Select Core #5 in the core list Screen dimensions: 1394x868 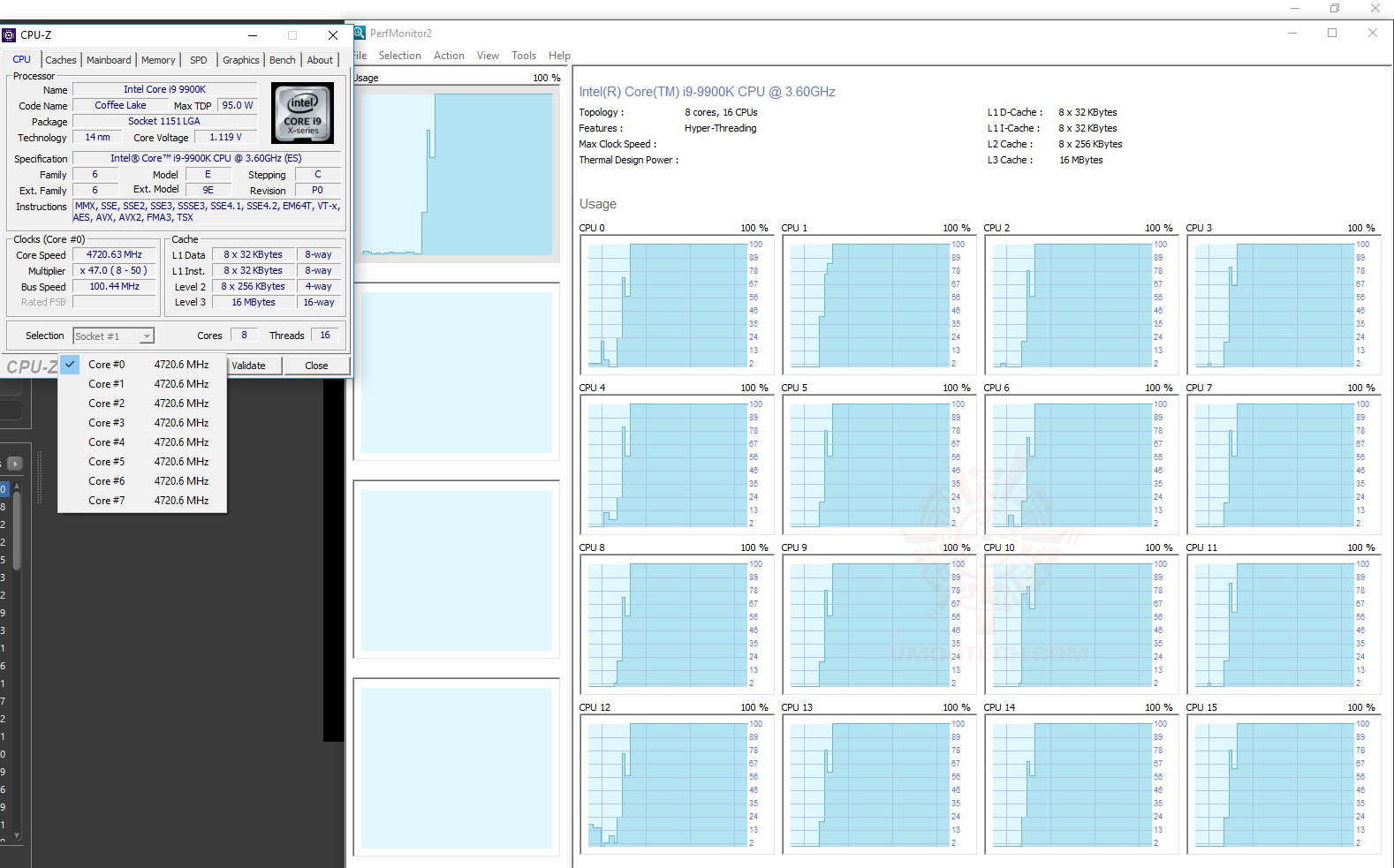pos(142,462)
